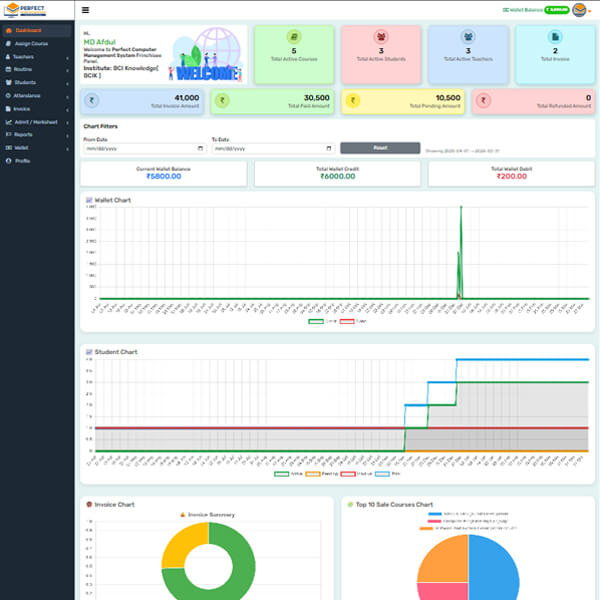Click the Total Active Students card icon
Screen dimensions: 600x600
point(381,37)
